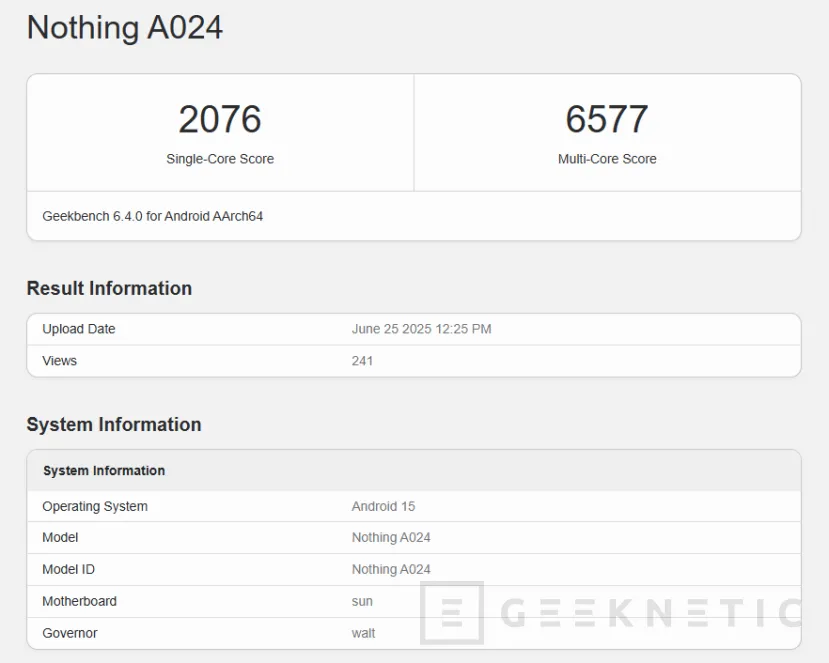Expand the System Information panel header

103,471
